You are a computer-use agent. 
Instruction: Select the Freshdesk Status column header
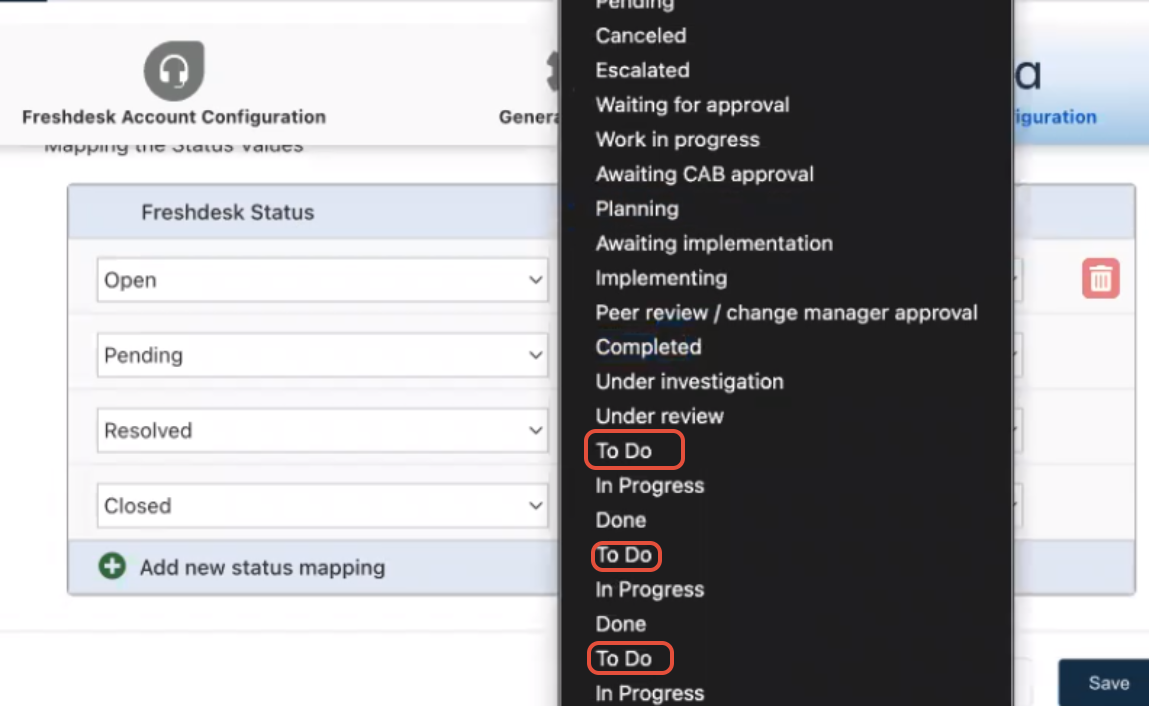[228, 212]
